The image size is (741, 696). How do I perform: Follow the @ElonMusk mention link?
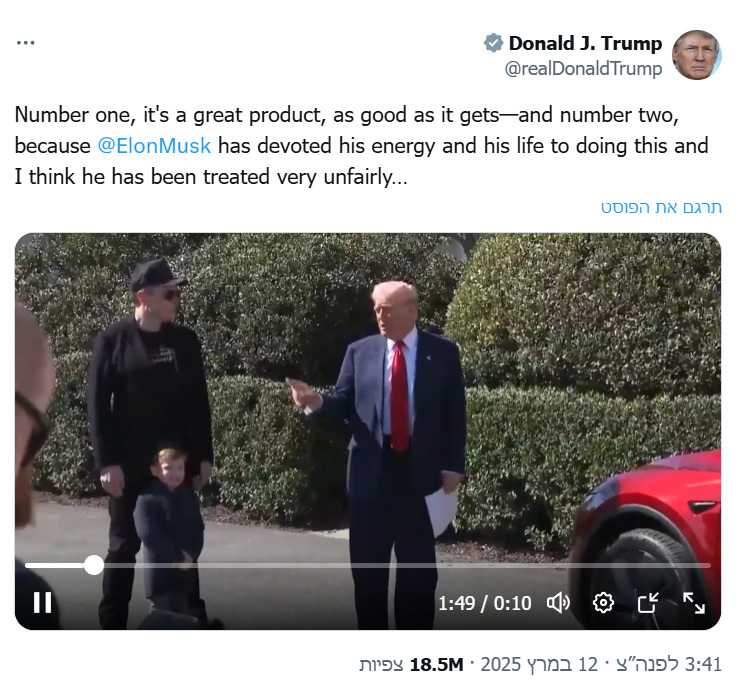[154, 145]
